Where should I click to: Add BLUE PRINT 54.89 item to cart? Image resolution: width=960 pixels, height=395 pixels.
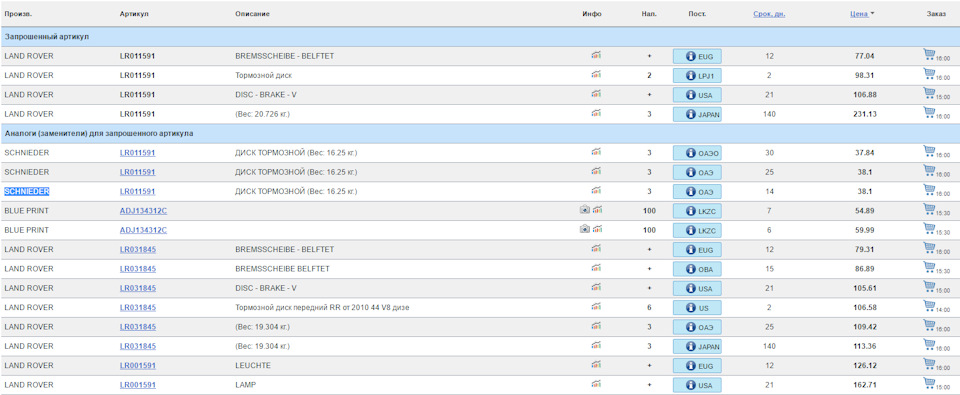[x=929, y=210]
